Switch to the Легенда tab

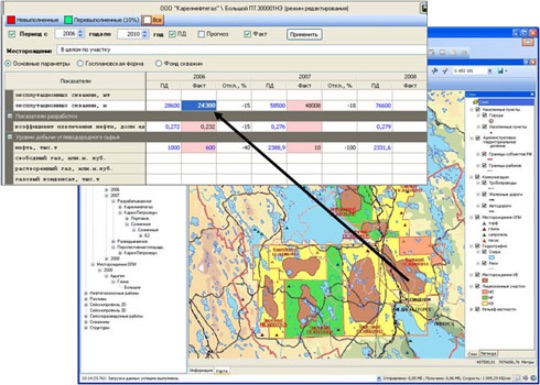[488, 354]
